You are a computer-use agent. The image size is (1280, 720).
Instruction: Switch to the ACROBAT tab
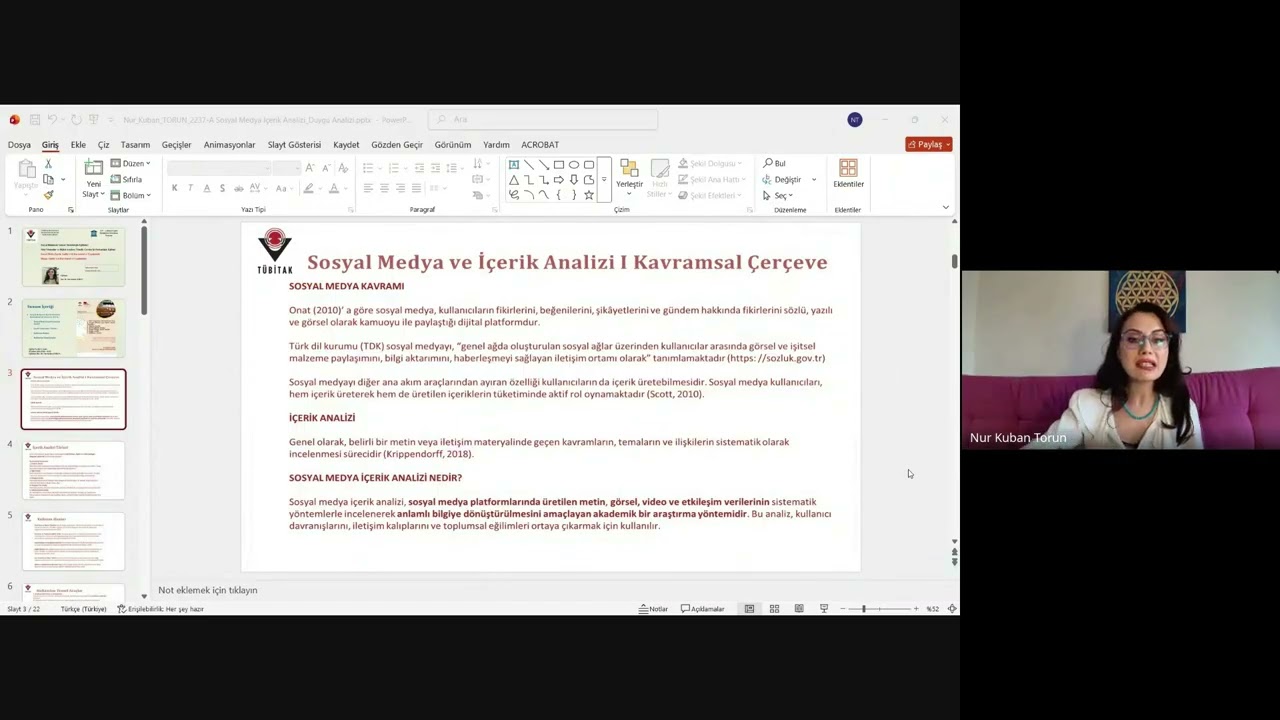click(540, 145)
